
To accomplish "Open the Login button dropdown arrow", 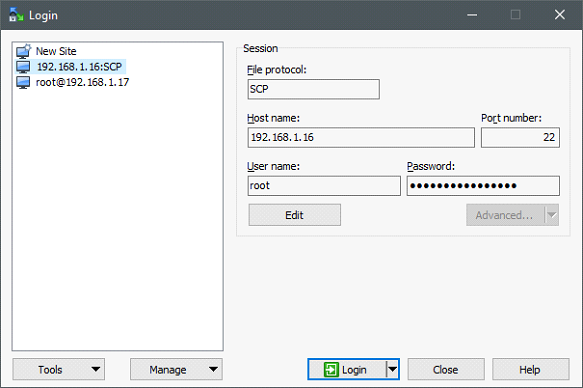I will tap(392, 369).
